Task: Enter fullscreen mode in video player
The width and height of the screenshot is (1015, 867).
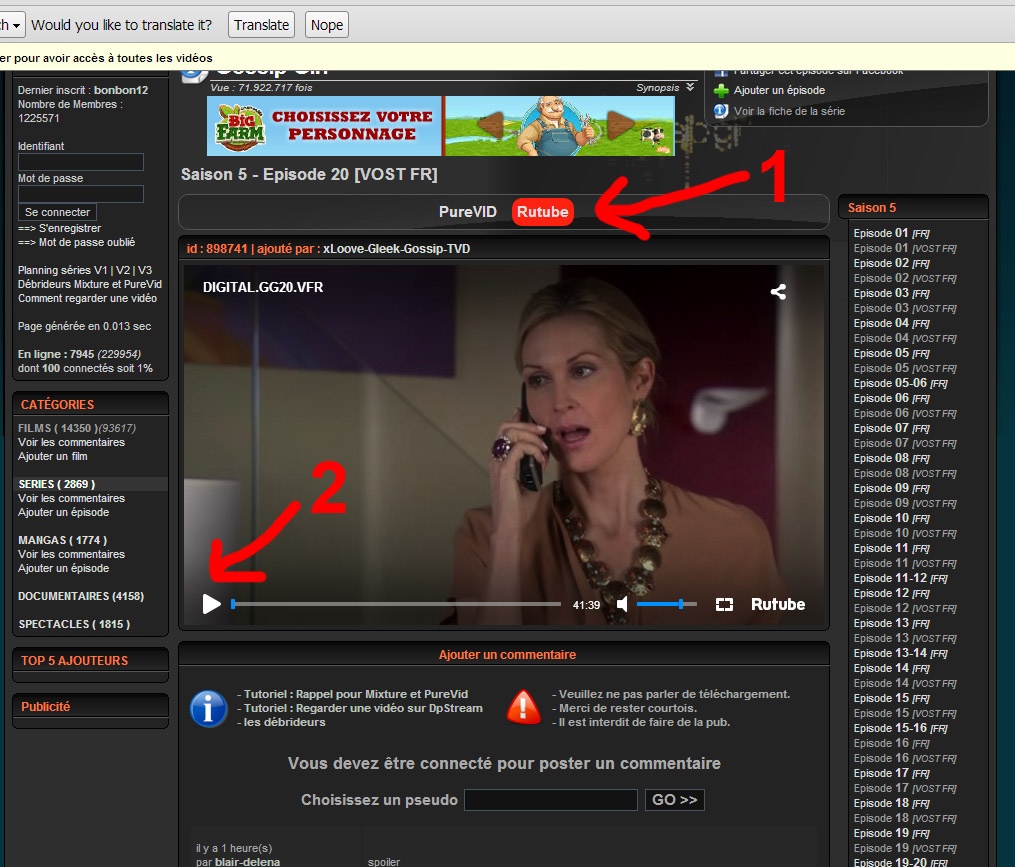Action: pyautogui.click(x=725, y=605)
